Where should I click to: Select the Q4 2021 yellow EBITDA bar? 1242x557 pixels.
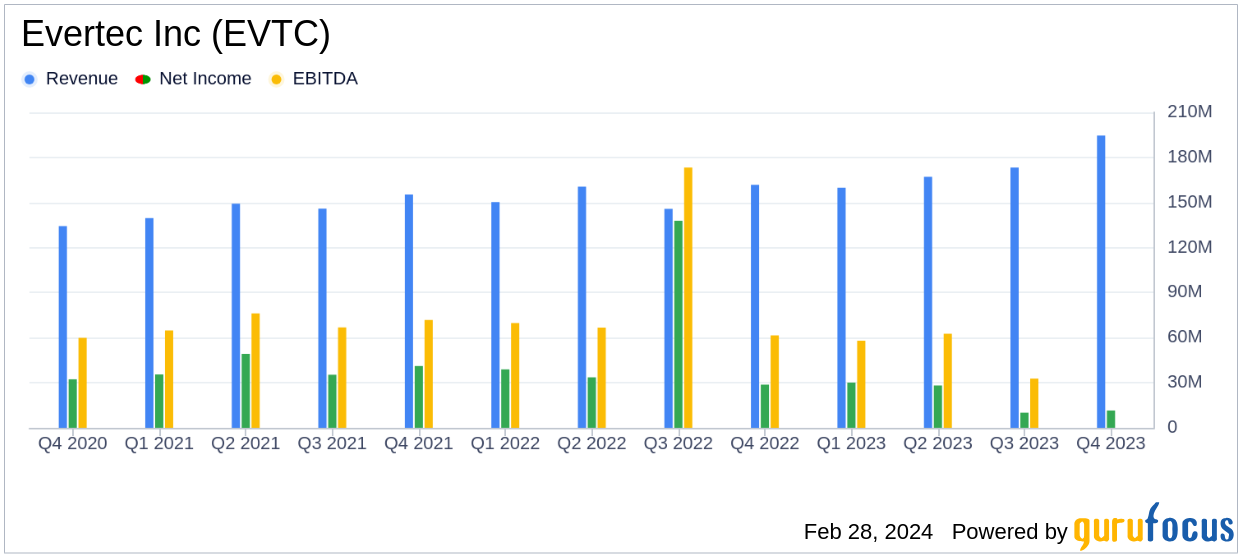click(x=429, y=374)
